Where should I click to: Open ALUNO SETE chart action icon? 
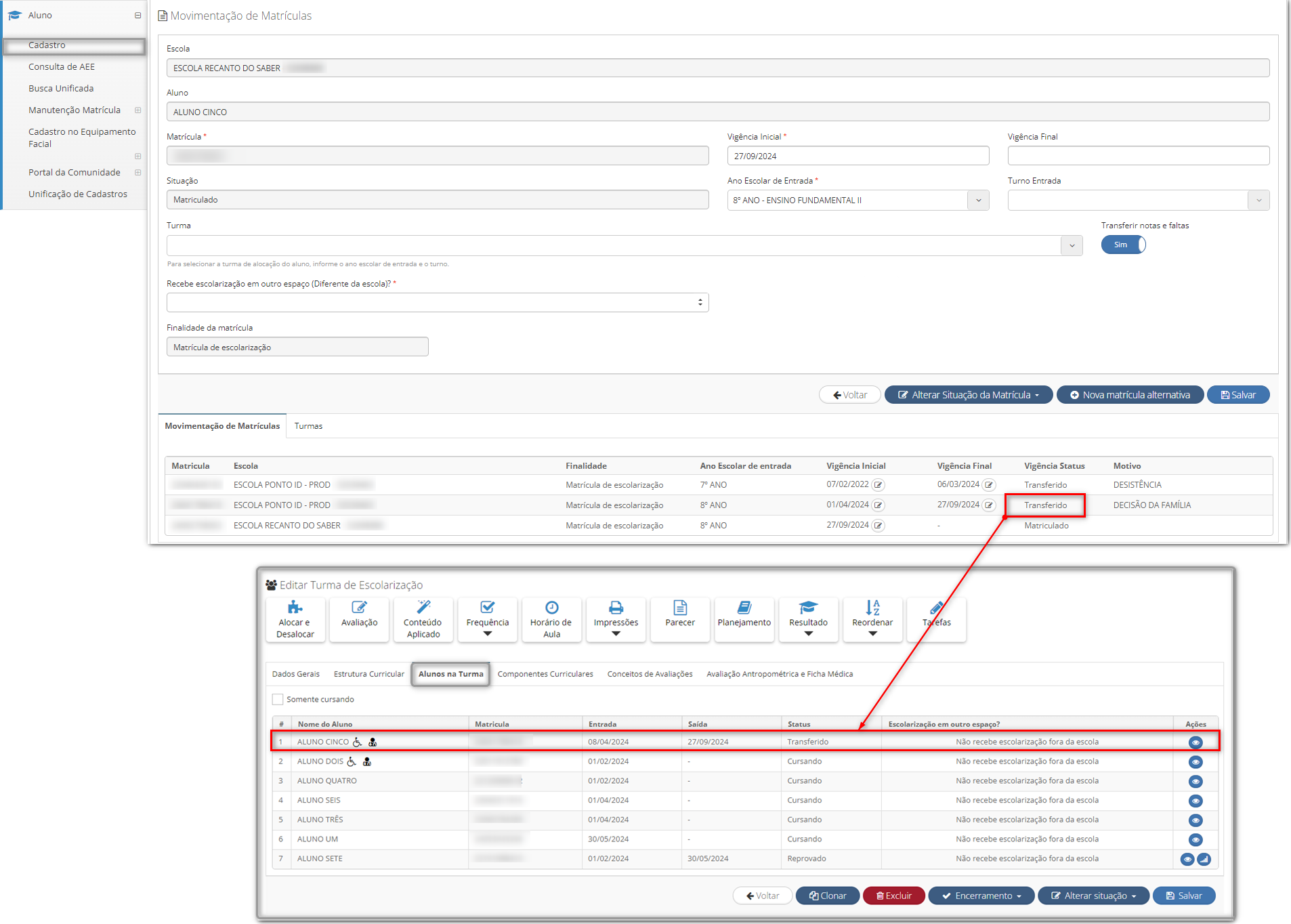[1204, 860]
